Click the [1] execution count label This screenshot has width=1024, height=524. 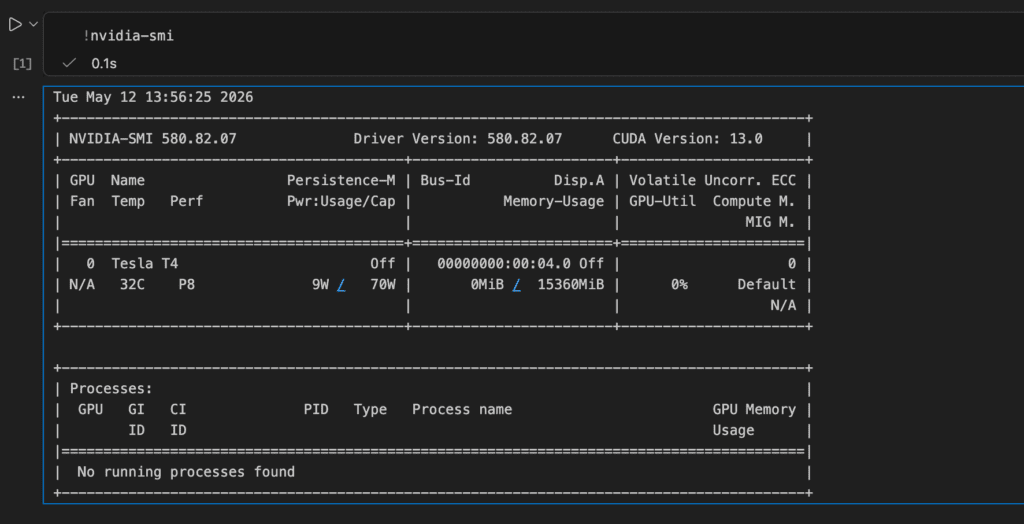22,63
